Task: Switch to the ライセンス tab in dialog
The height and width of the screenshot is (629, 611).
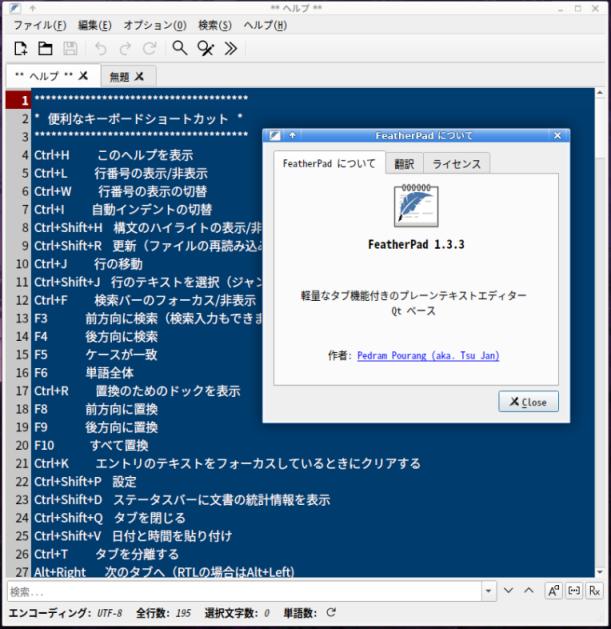Action: 457,164
